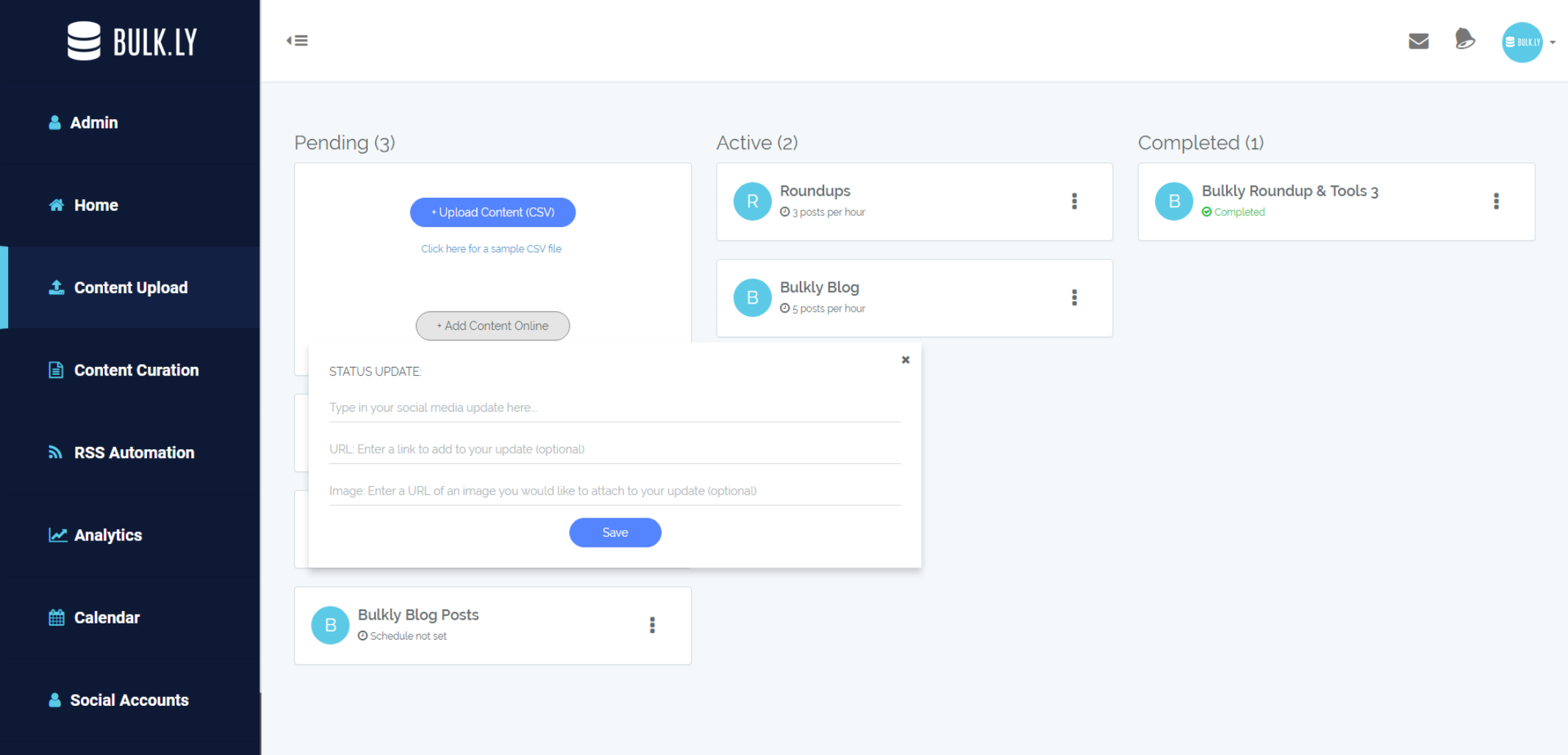This screenshot has height=755, width=1568.
Task: Open the notifications bell icon
Action: 1464,39
